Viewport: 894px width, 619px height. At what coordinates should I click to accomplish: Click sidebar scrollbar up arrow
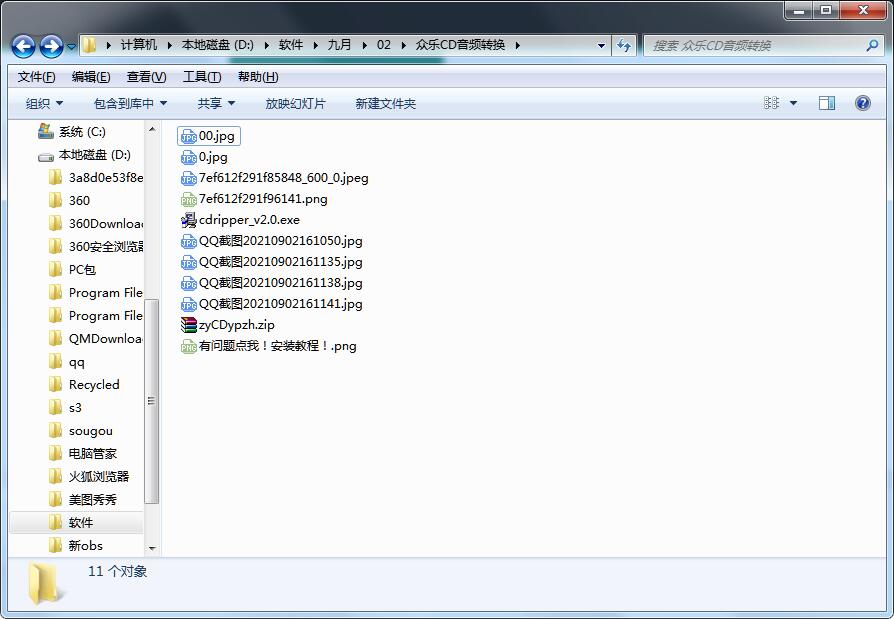(152, 130)
